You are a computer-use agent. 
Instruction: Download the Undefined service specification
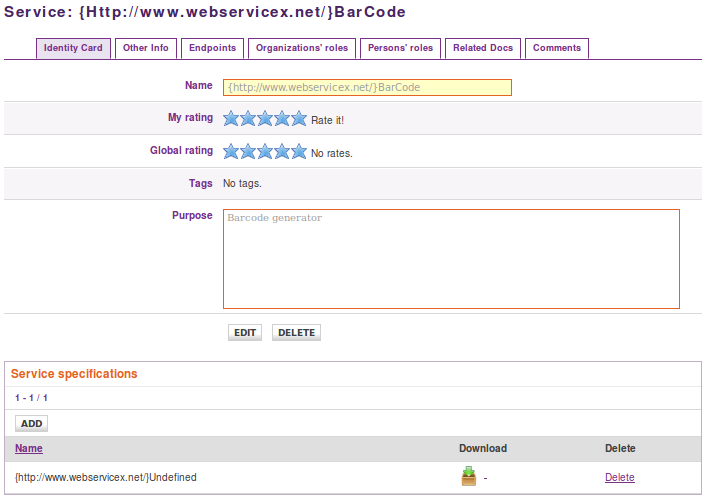point(469,477)
